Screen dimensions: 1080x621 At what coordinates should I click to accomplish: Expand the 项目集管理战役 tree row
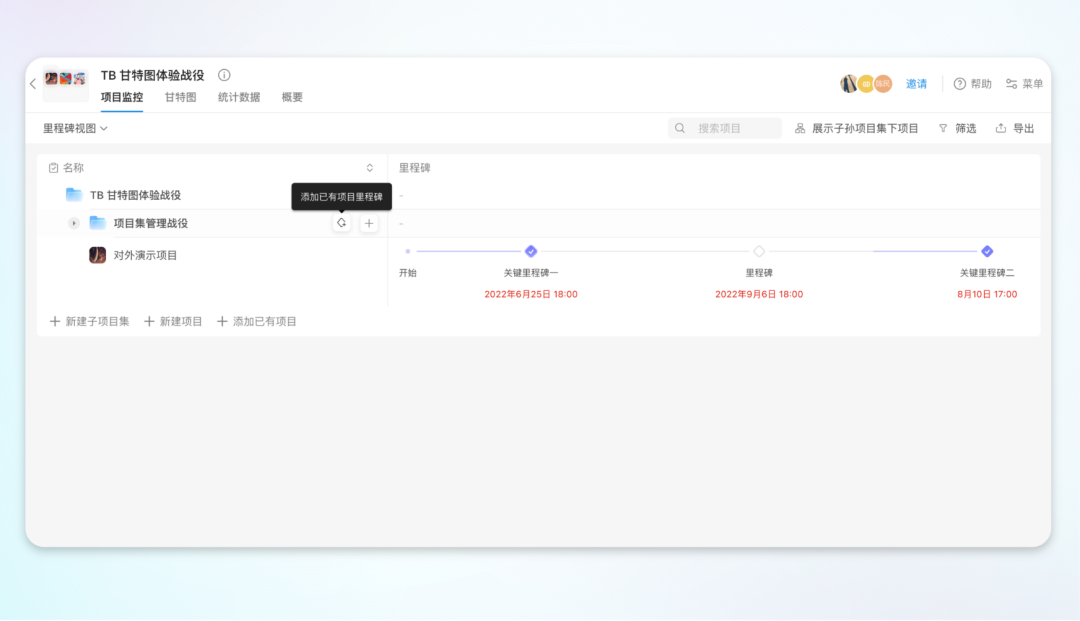point(74,223)
